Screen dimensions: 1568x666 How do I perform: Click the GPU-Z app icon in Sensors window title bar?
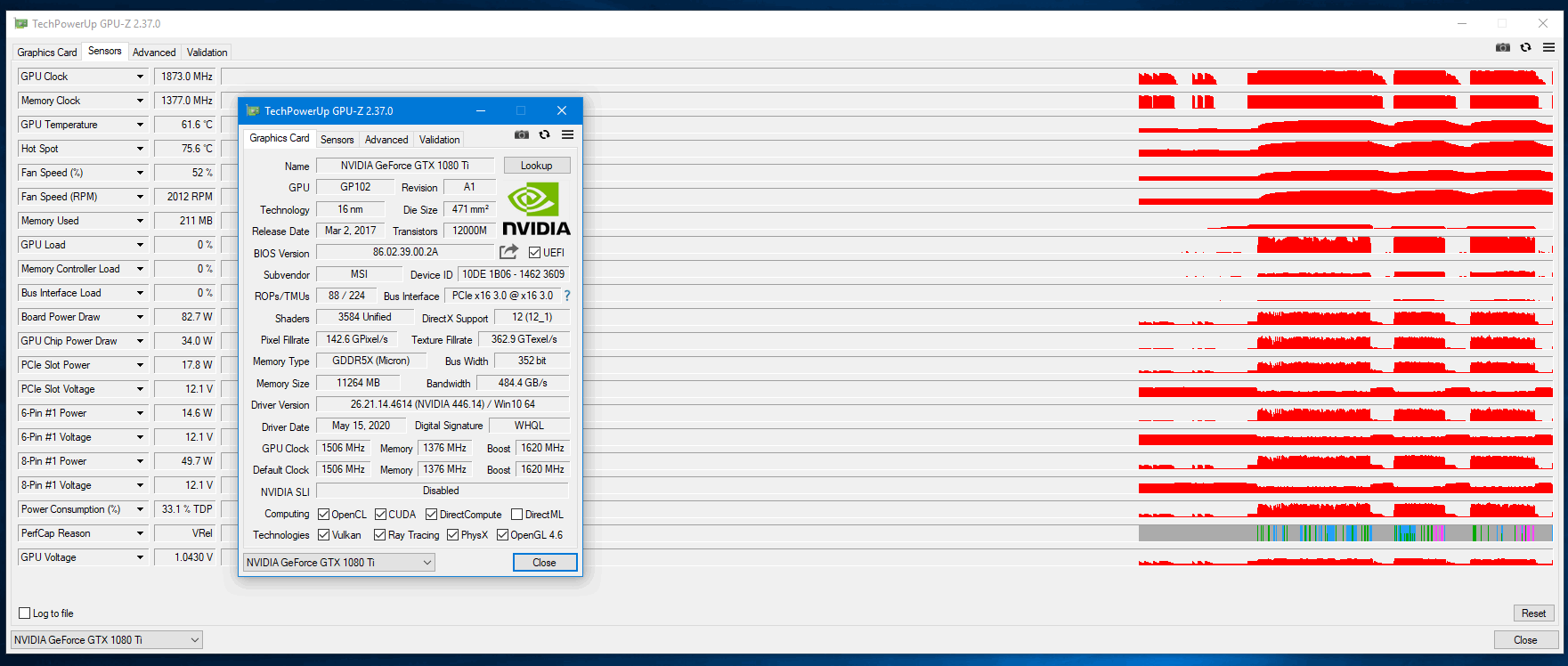[x=21, y=23]
